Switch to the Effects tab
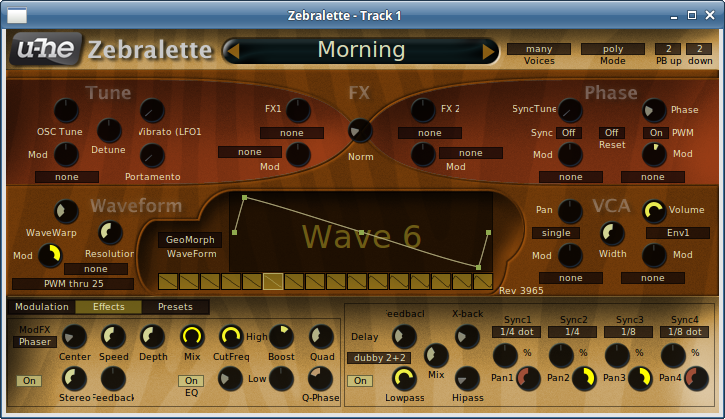 109,307
